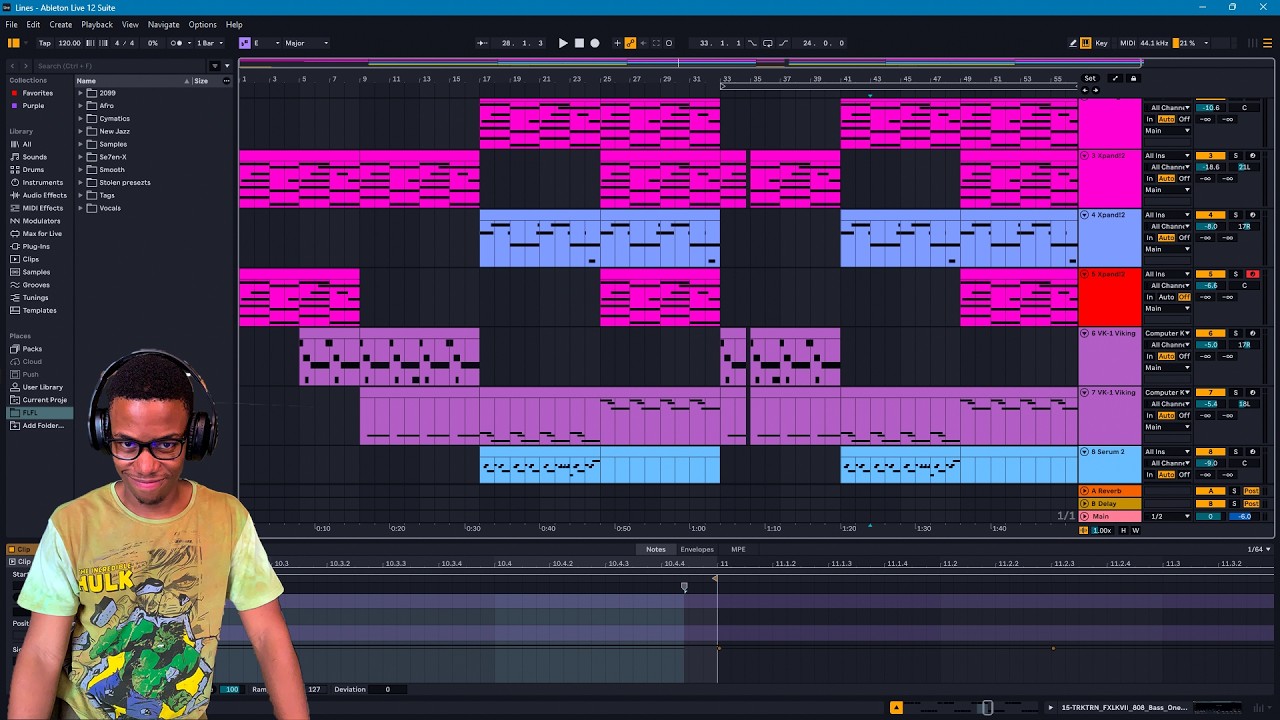Unfold track 4 Xpand!2
The height and width of the screenshot is (720, 1280).
tap(1084, 215)
